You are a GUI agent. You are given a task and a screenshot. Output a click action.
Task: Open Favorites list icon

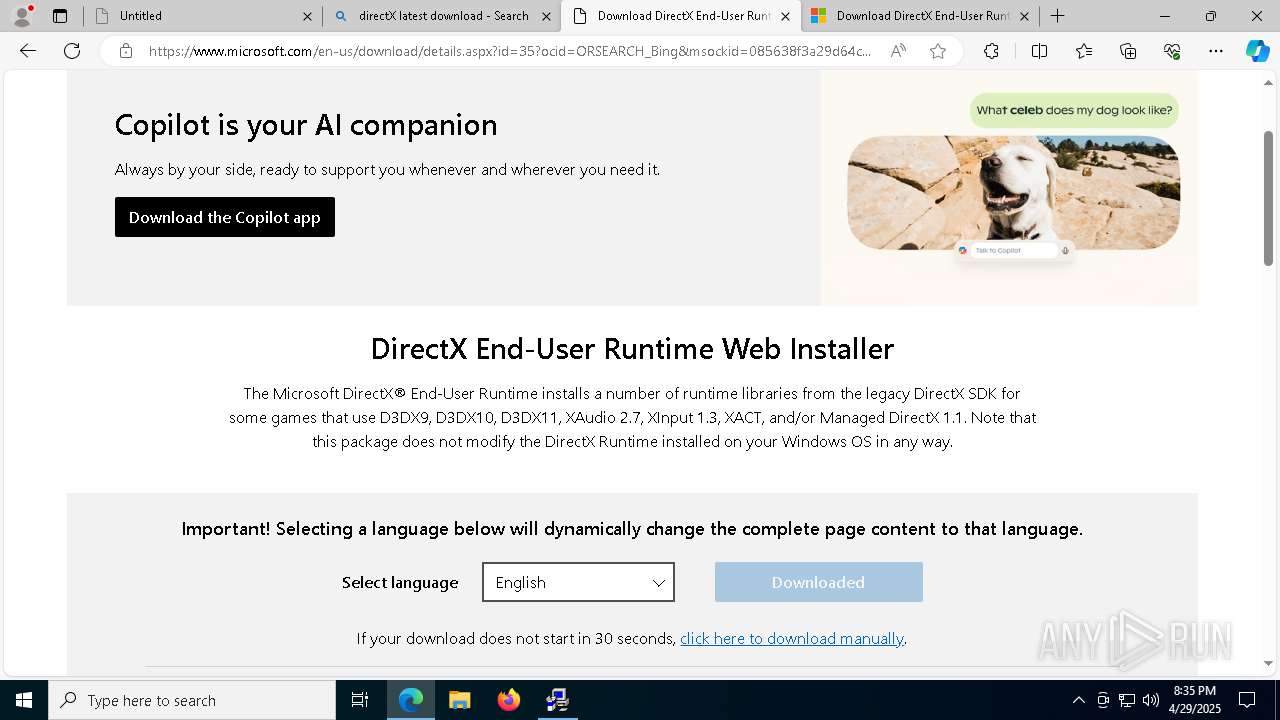point(1084,51)
